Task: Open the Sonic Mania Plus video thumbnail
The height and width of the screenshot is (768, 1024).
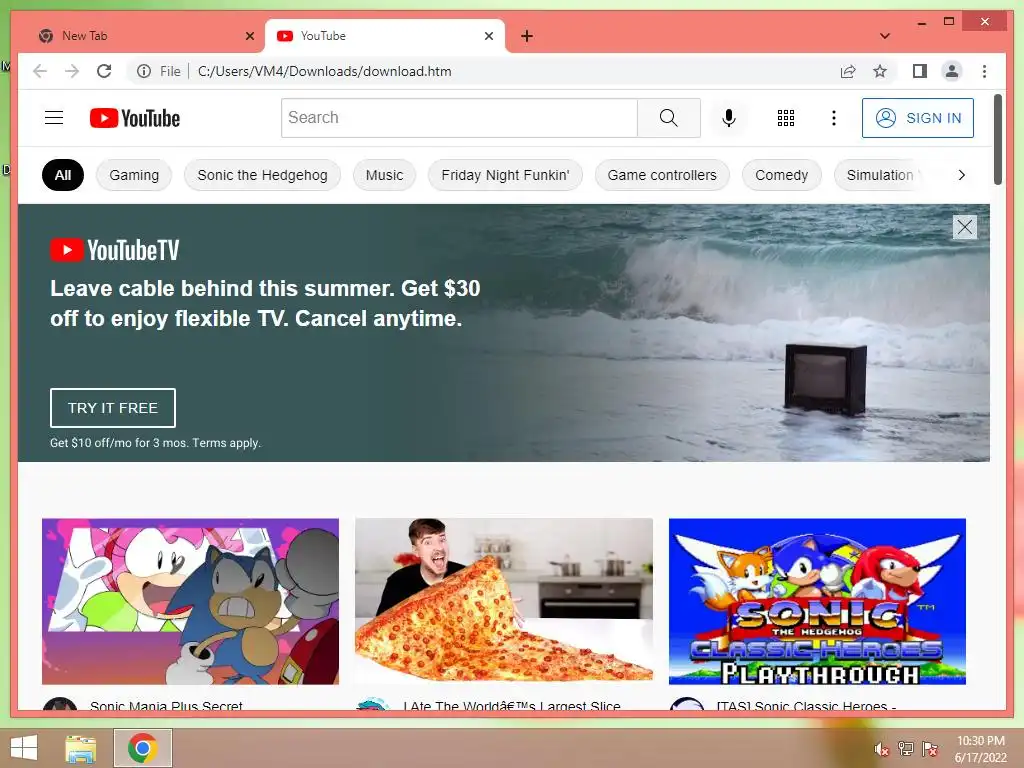Action: click(190, 601)
